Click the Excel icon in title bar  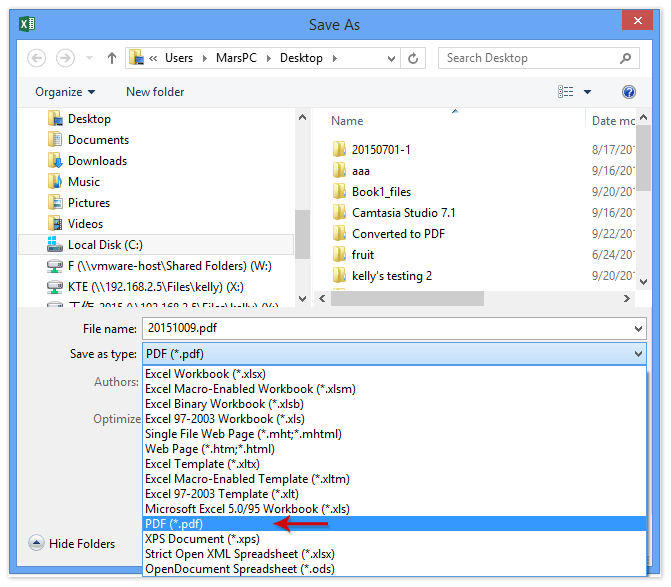(x=27, y=24)
